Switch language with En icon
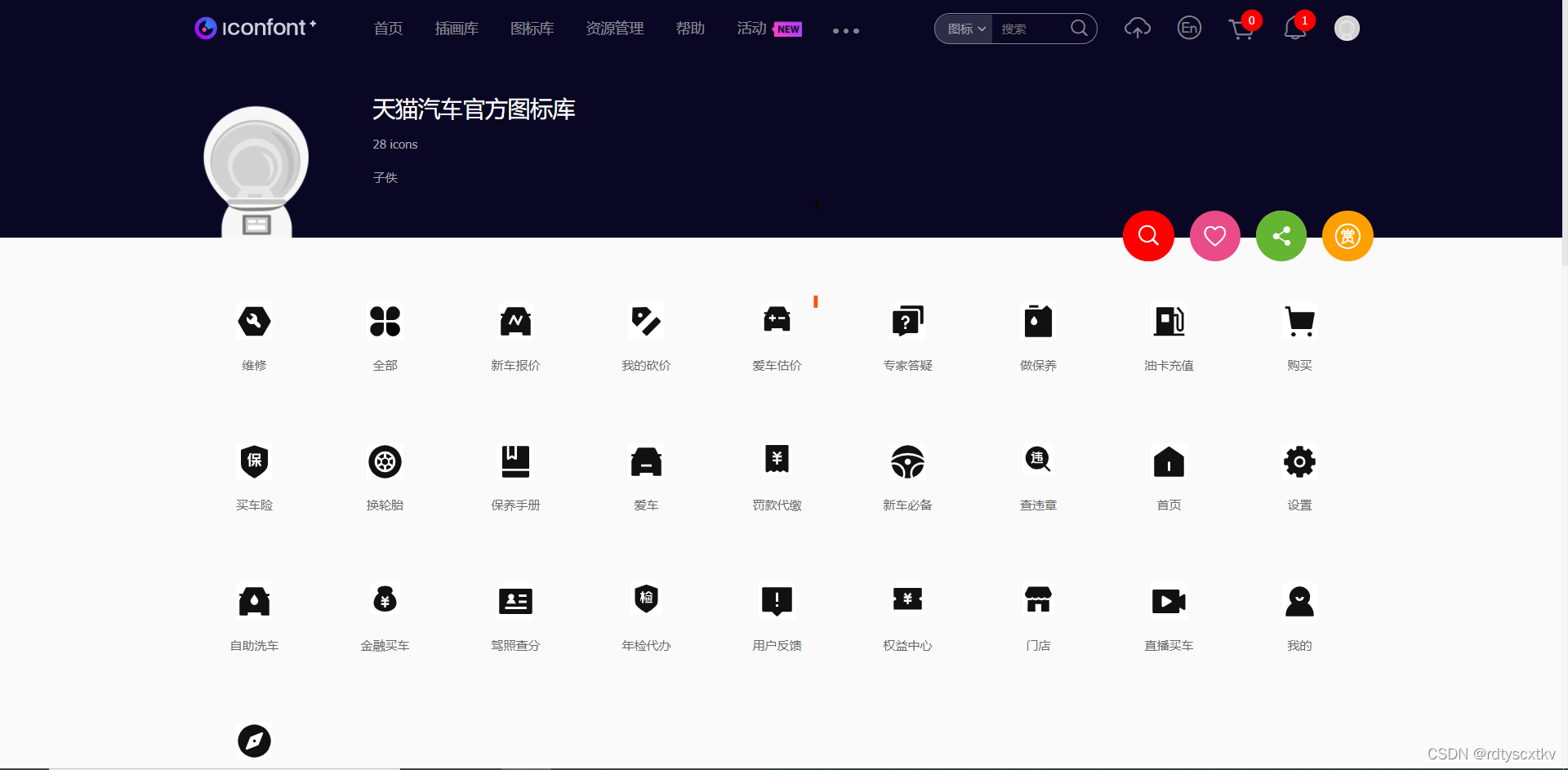The image size is (1568, 770). 1189,29
